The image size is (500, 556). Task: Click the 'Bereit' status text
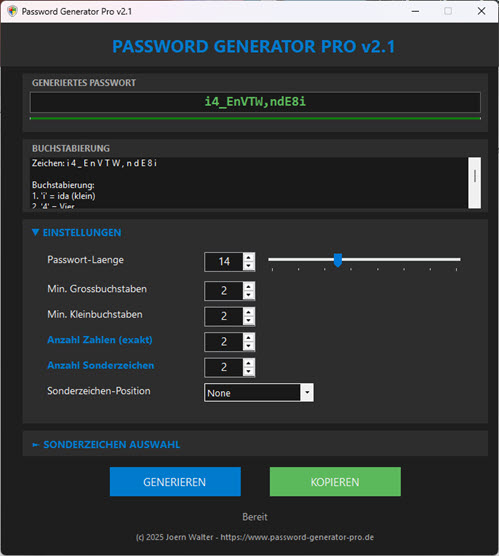coord(255,517)
